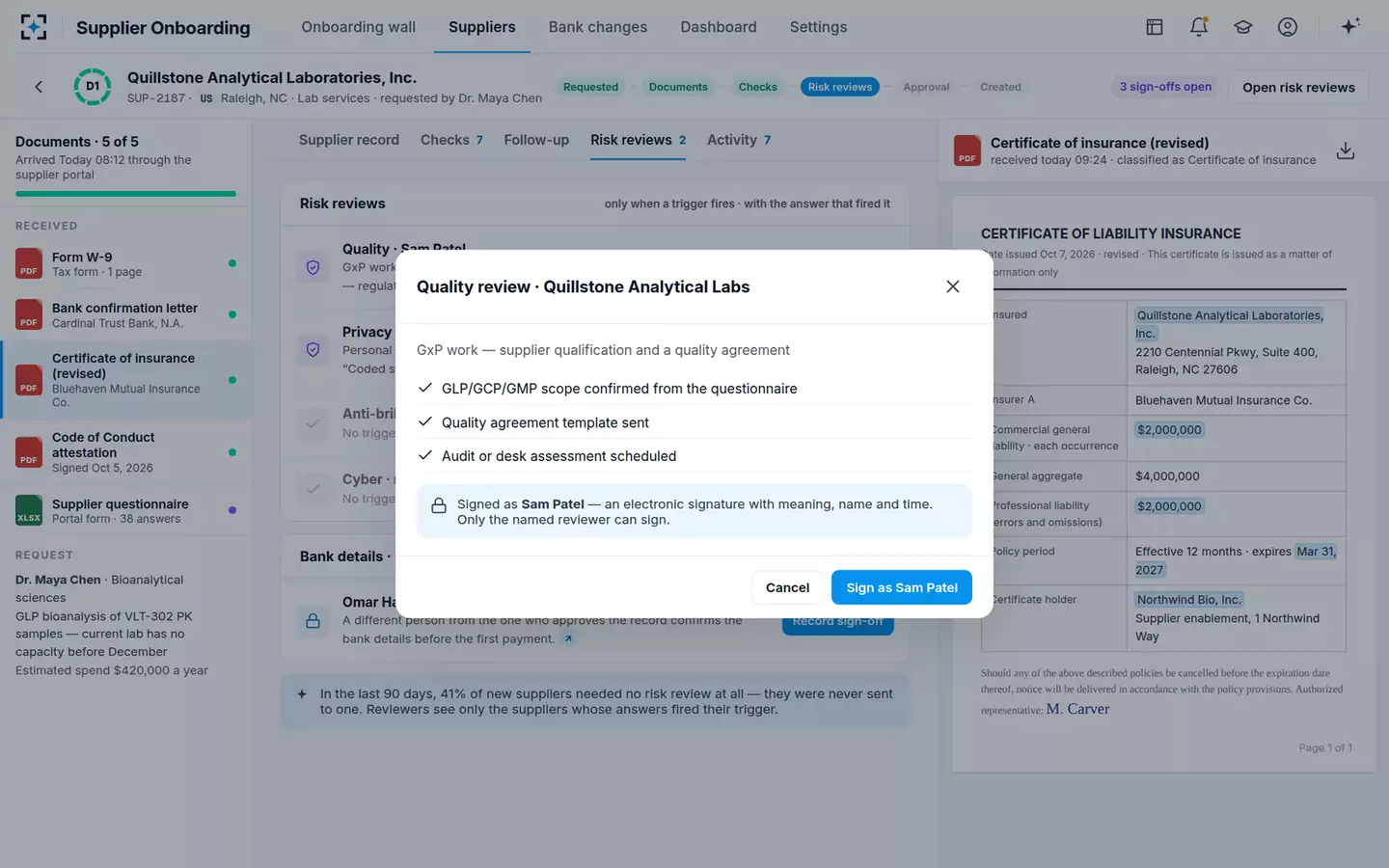Switch to the Follow-up tab
1389x868 pixels.
536,140
